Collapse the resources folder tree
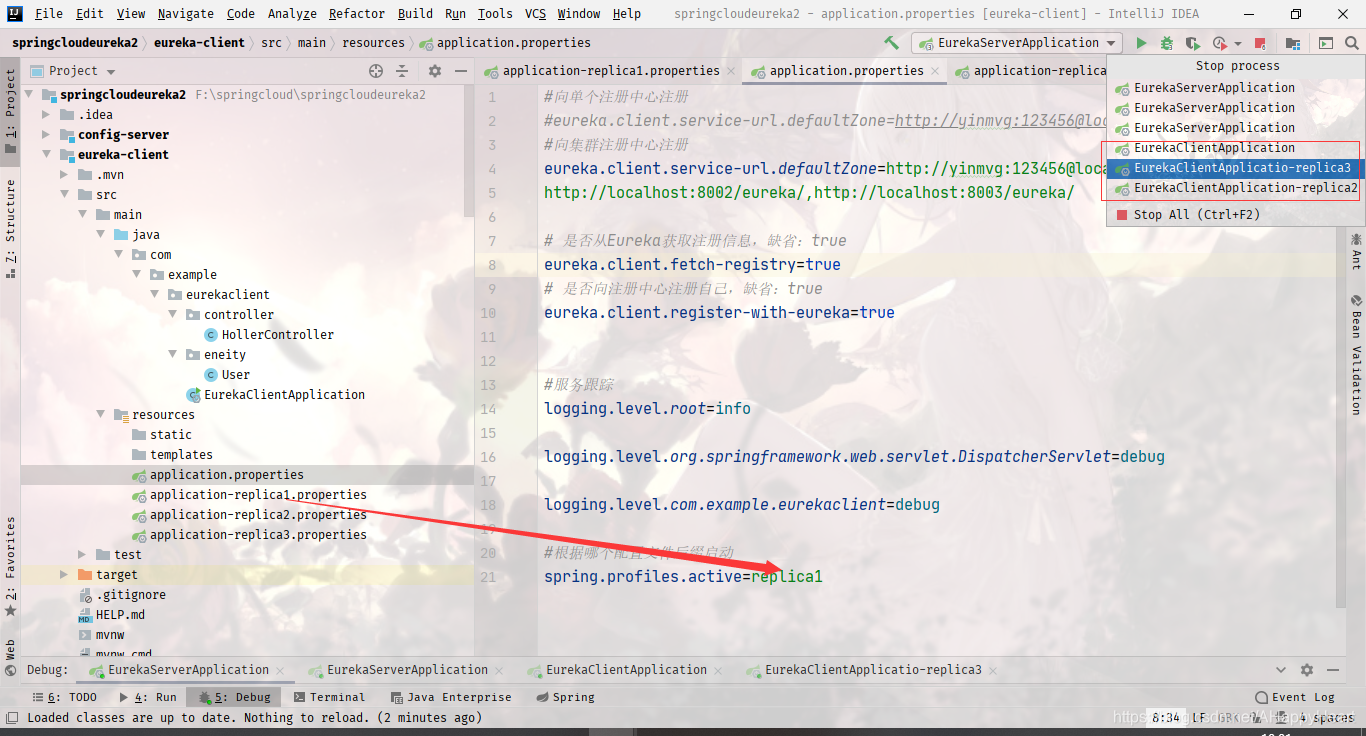Image resolution: width=1366 pixels, height=736 pixels. coord(100,414)
